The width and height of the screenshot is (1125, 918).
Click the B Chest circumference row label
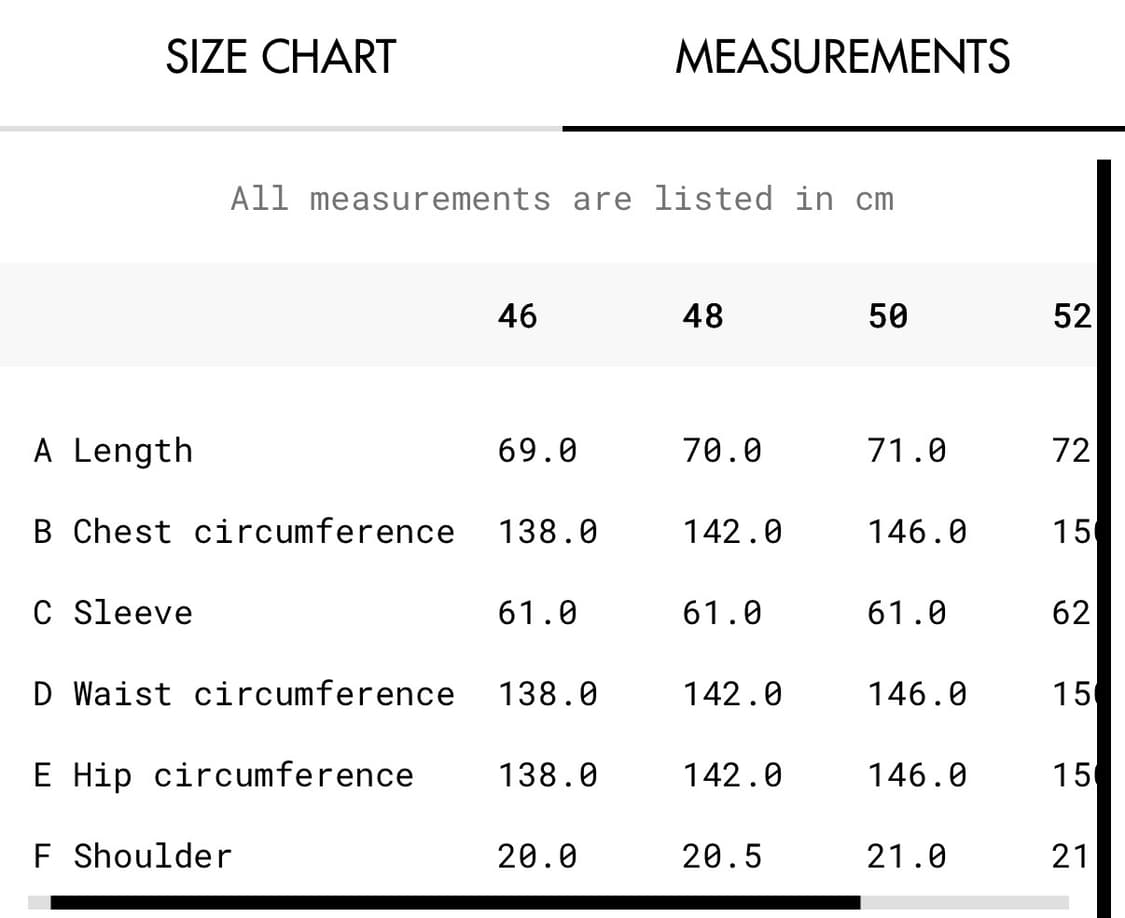pos(244,532)
